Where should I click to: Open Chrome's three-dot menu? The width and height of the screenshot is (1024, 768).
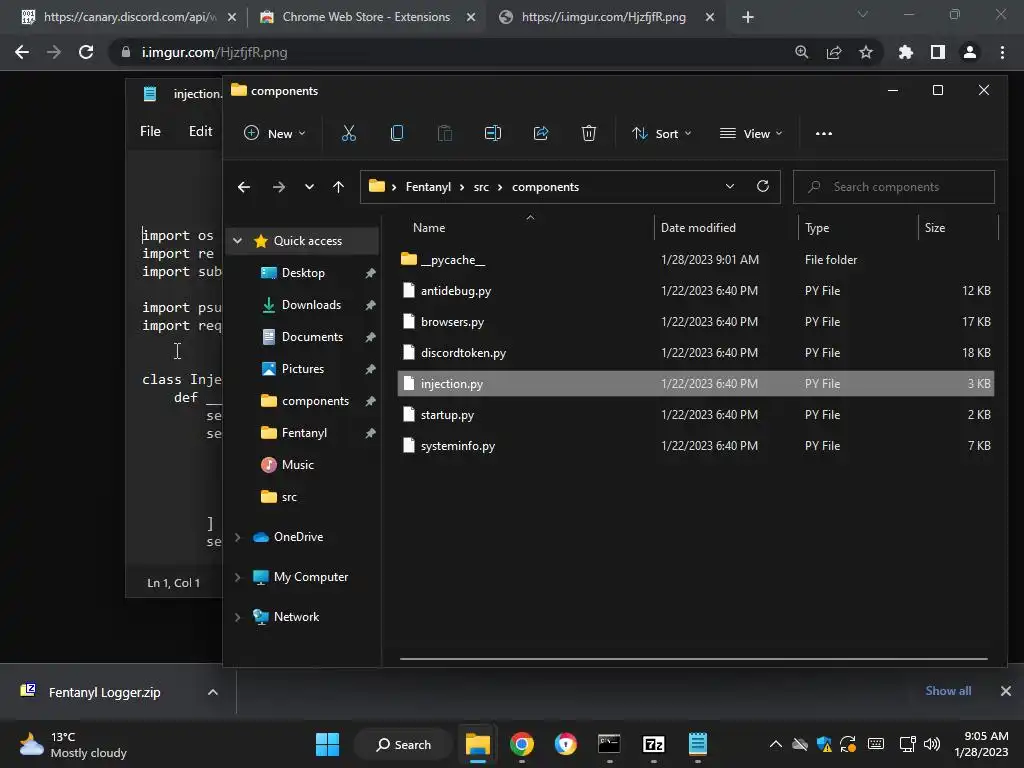(x=1002, y=52)
